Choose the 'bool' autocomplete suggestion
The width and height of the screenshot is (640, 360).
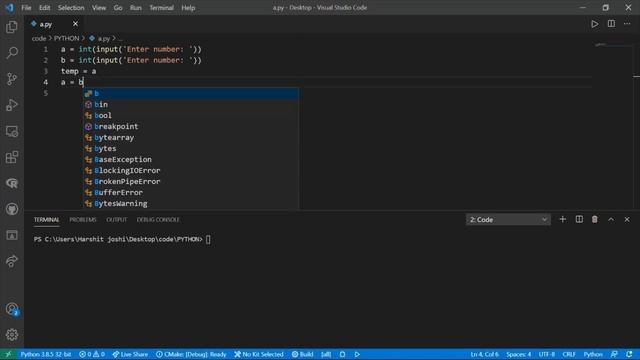[x=191, y=116]
